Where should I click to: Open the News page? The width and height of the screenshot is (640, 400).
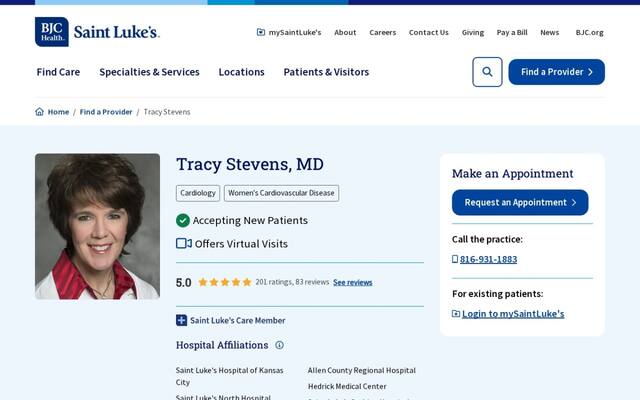tap(549, 32)
